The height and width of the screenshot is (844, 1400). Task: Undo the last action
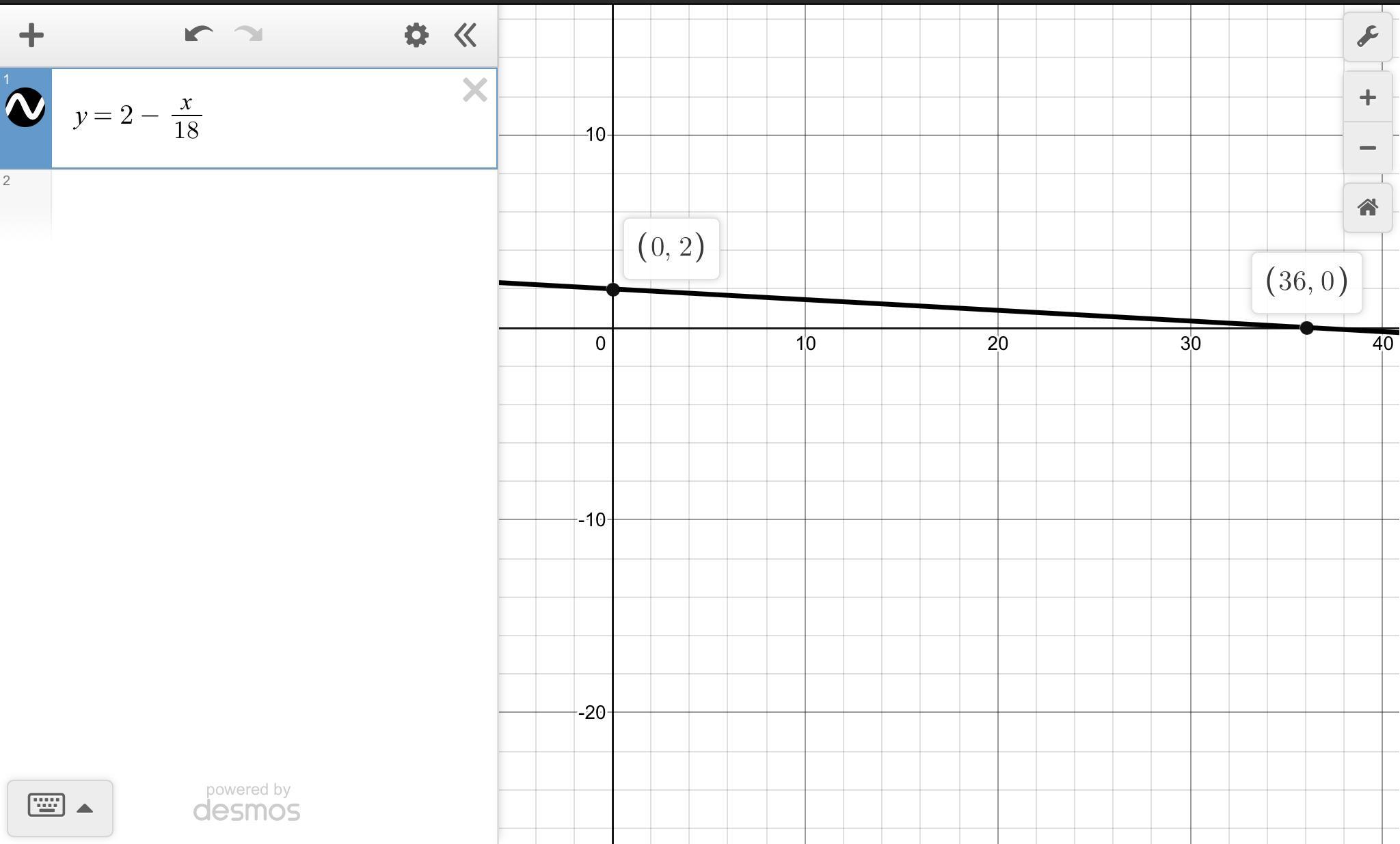(x=198, y=34)
